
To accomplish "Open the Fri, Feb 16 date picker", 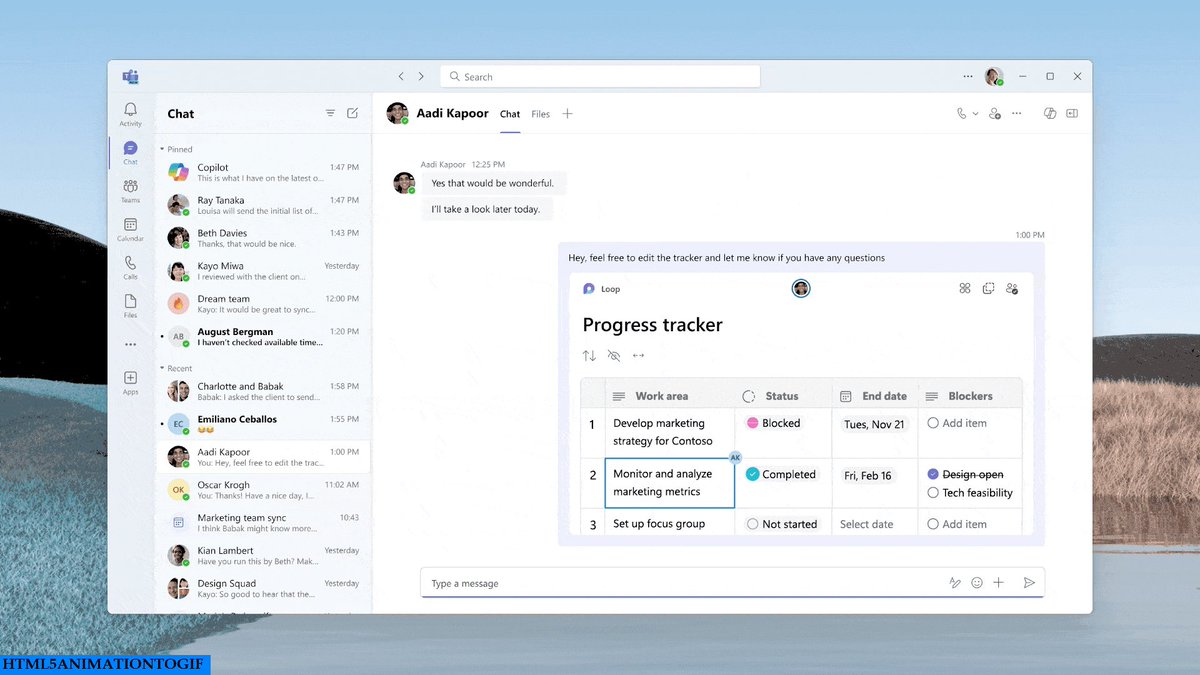I will [x=868, y=476].
